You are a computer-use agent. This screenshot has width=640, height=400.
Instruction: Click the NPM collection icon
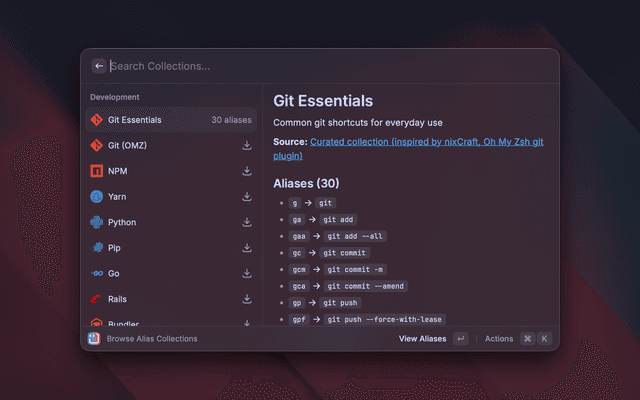97,171
